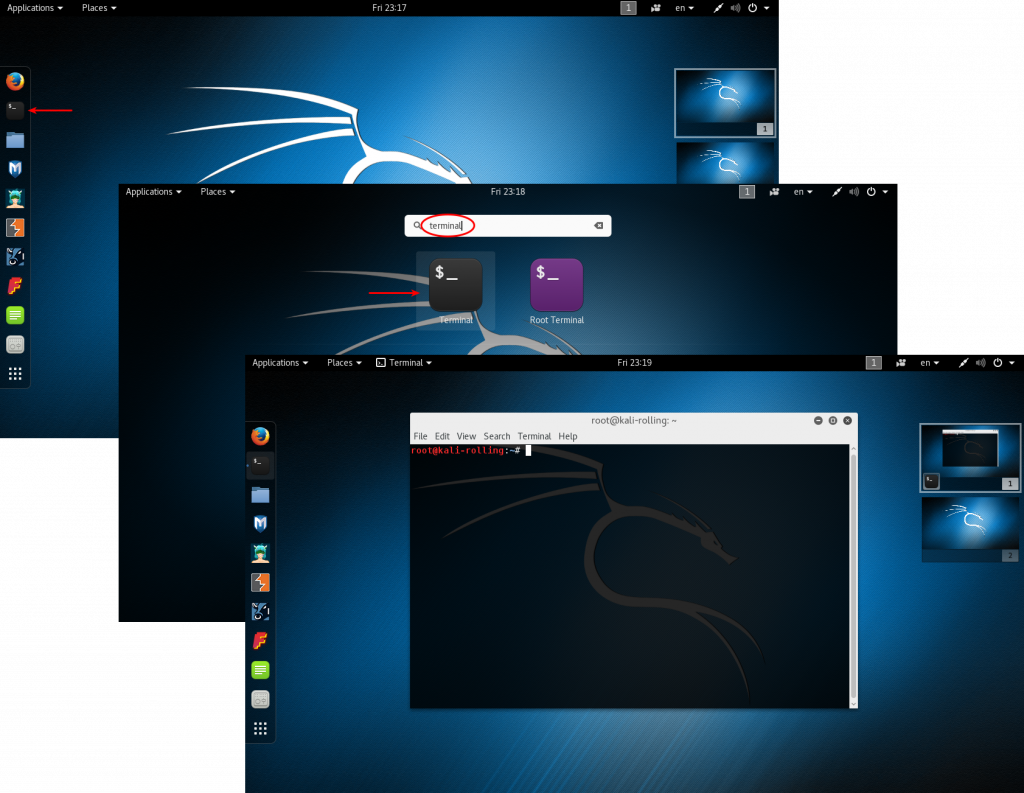Expand Terminal app menu in top panel
Screen dimensions: 1024x793
pyautogui.click(x=404, y=363)
